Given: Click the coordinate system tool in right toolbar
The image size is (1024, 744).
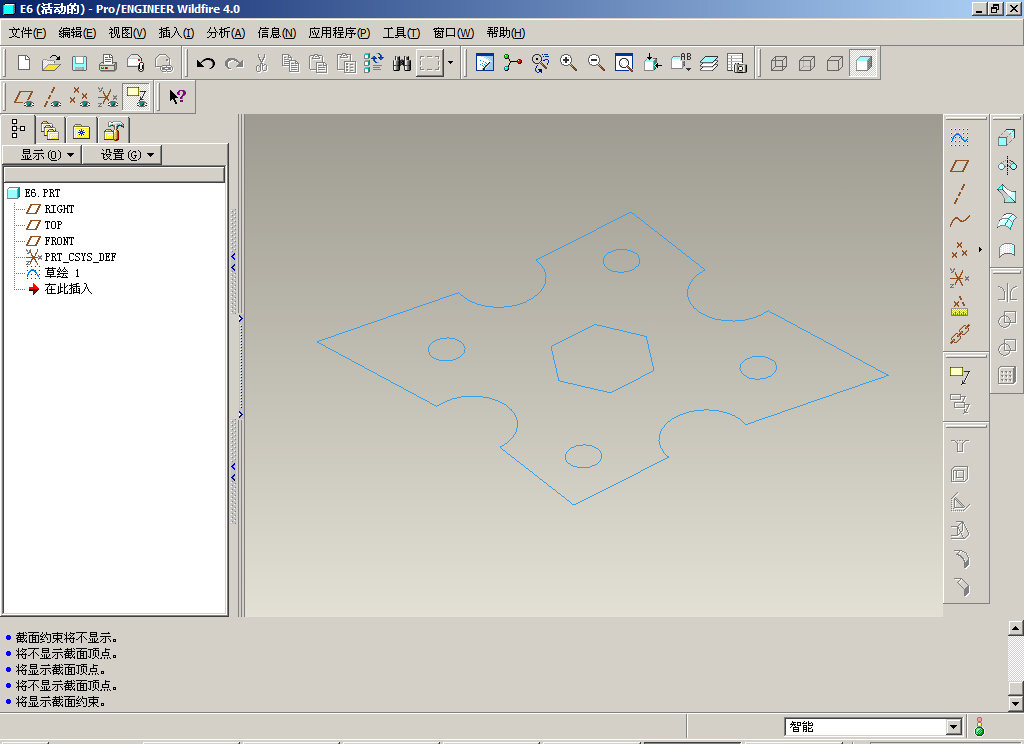Looking at the screenshot, I should 959,278.
